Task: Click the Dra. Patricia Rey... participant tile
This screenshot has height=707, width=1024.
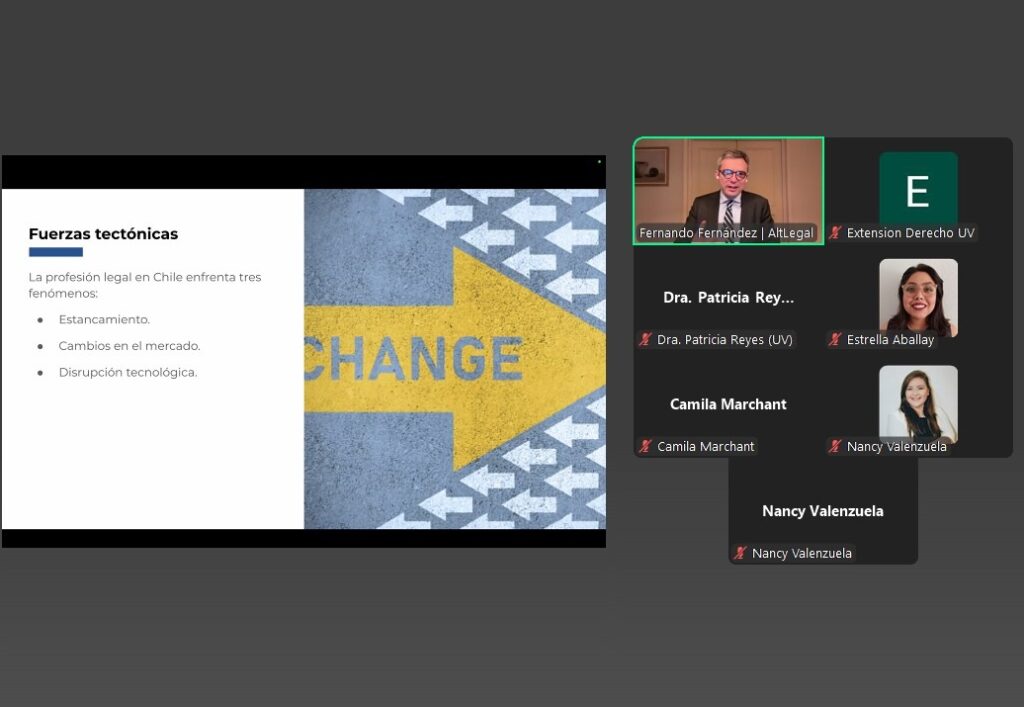Action: 728,298
